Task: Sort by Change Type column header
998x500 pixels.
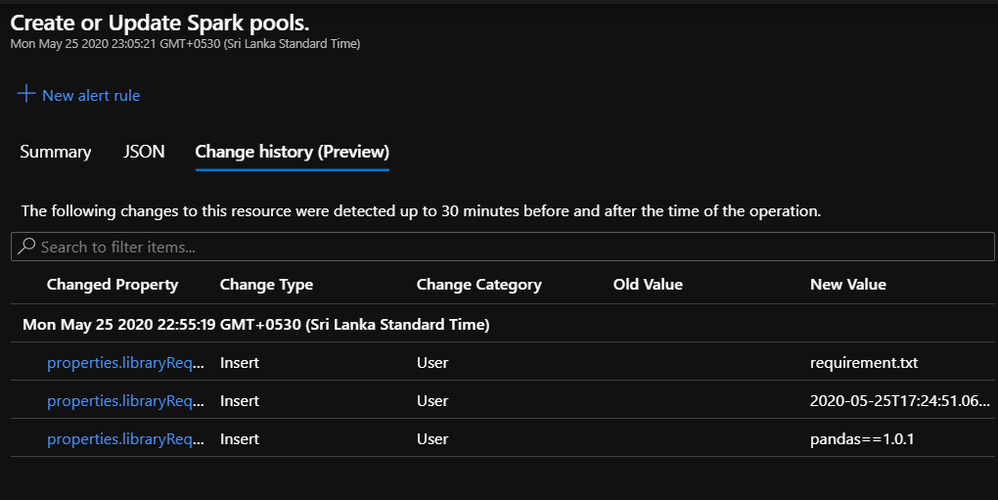Action: pyautogui.click(x=266, y=284)
